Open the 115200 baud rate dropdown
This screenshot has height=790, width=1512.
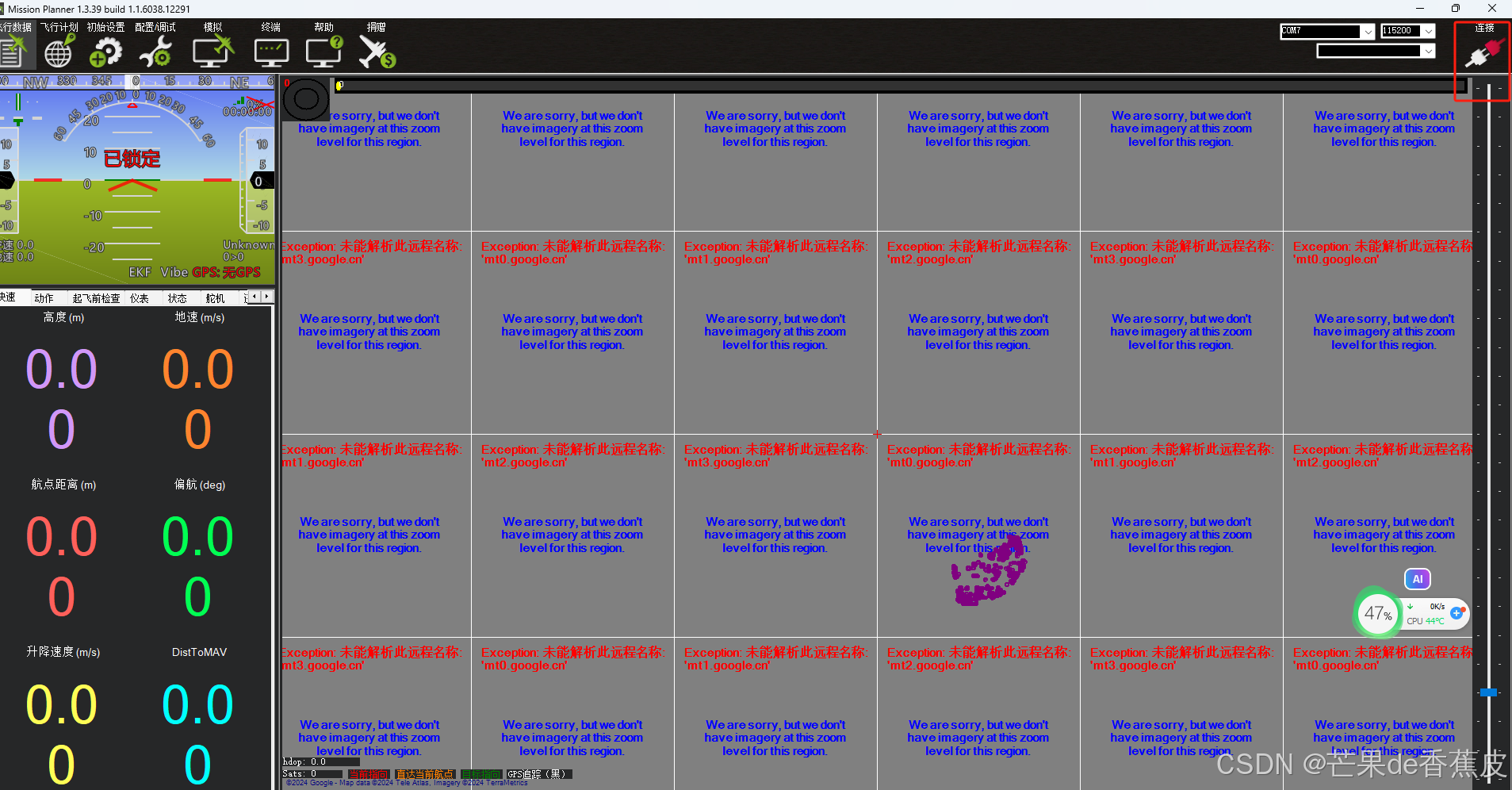pyautogui.click(x=1428, y=31)
